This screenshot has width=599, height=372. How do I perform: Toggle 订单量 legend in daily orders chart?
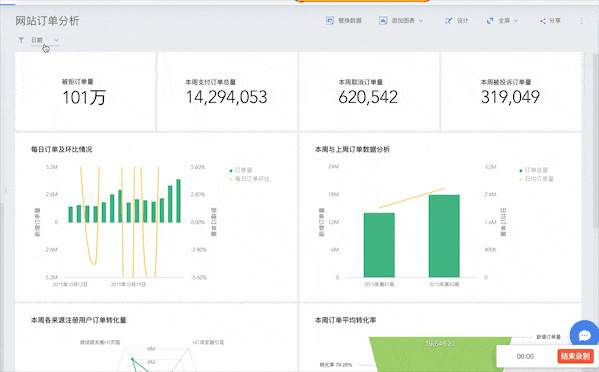pyautogui.click(x=241, y=170)
